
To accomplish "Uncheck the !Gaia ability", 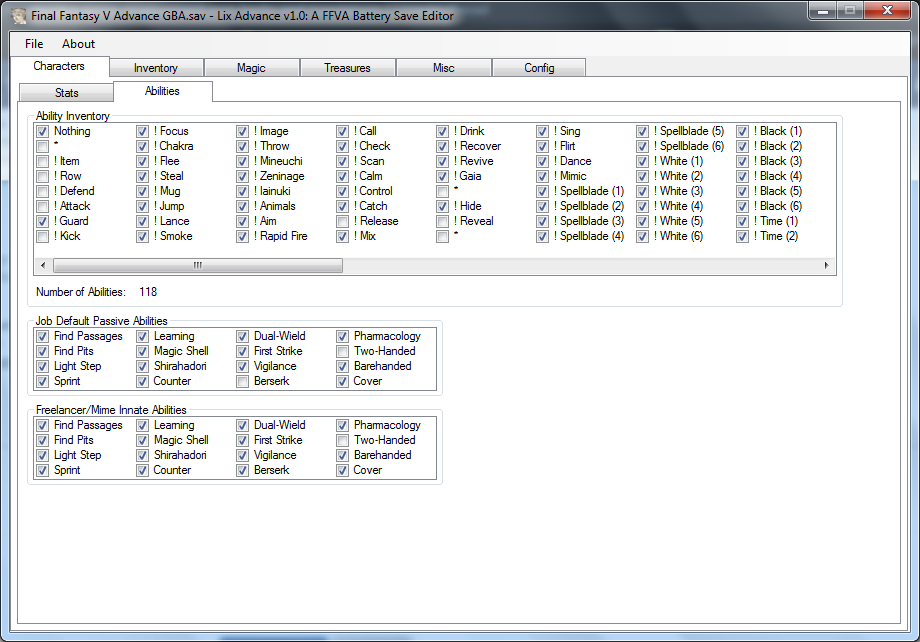I will tap(442, 176).
